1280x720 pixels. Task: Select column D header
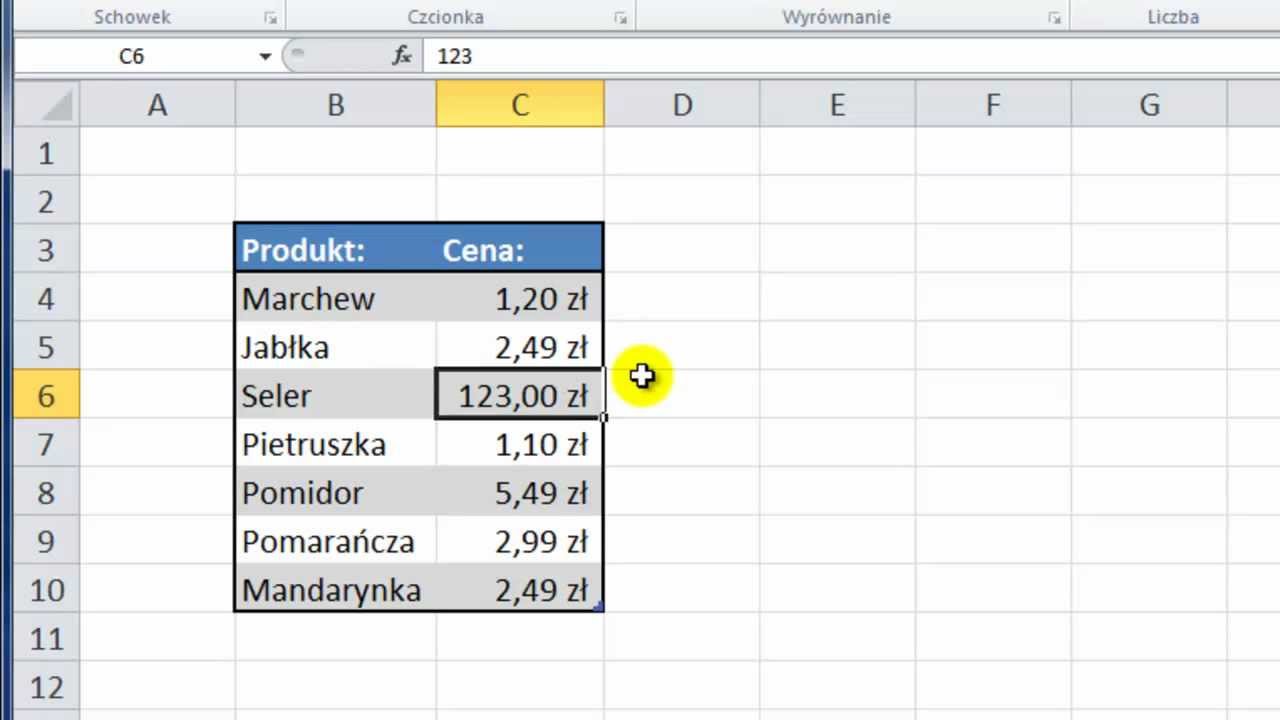pos(682,104)
